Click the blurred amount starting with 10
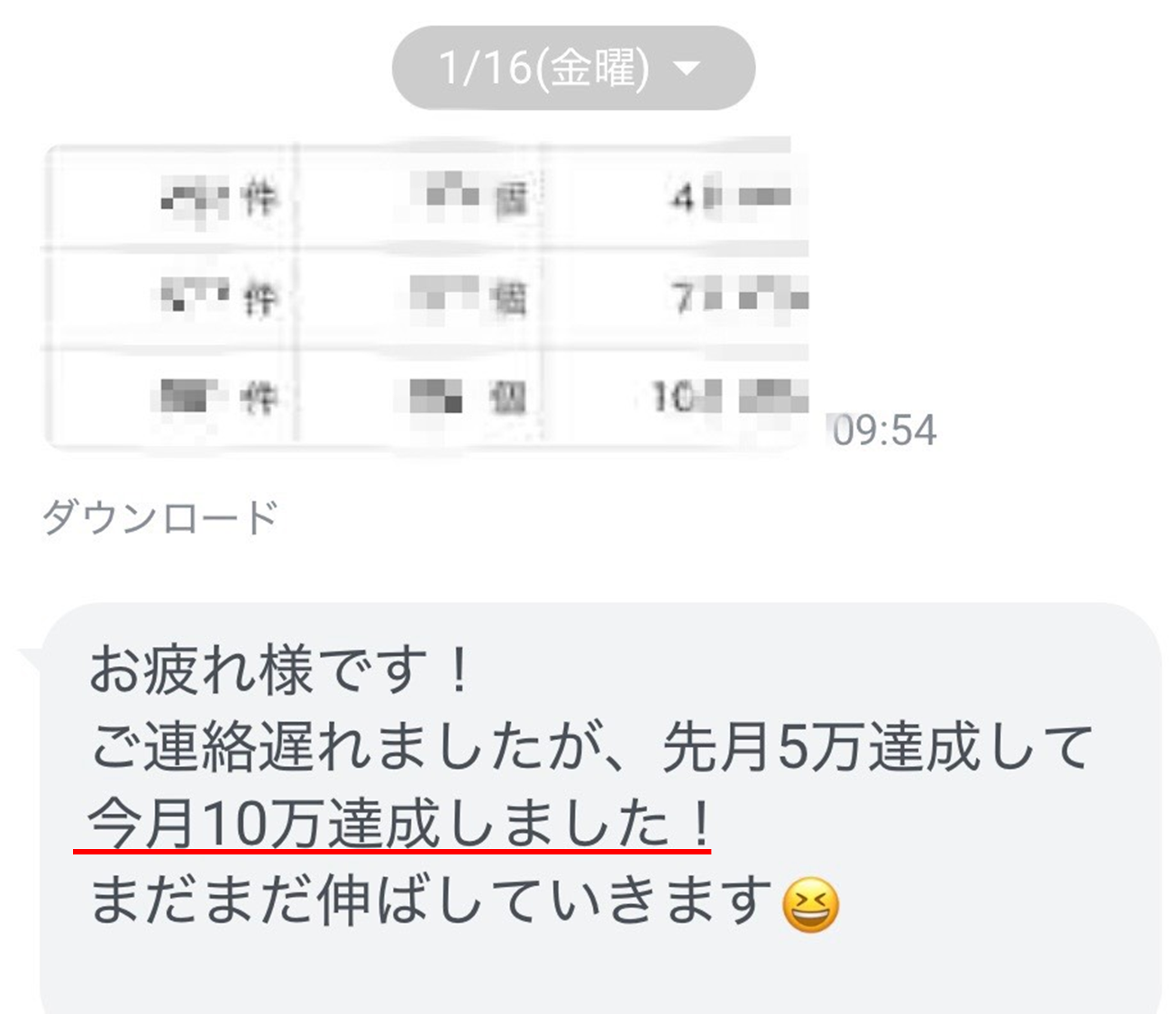 [x=730, y=396]
